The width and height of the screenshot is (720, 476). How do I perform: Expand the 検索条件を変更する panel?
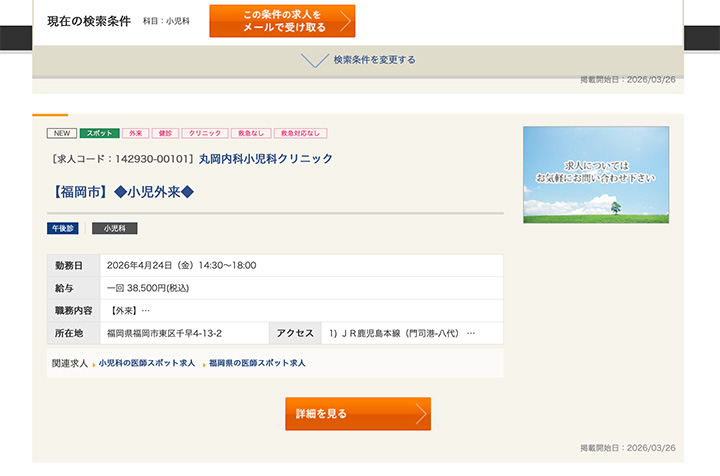coord(374,60)
